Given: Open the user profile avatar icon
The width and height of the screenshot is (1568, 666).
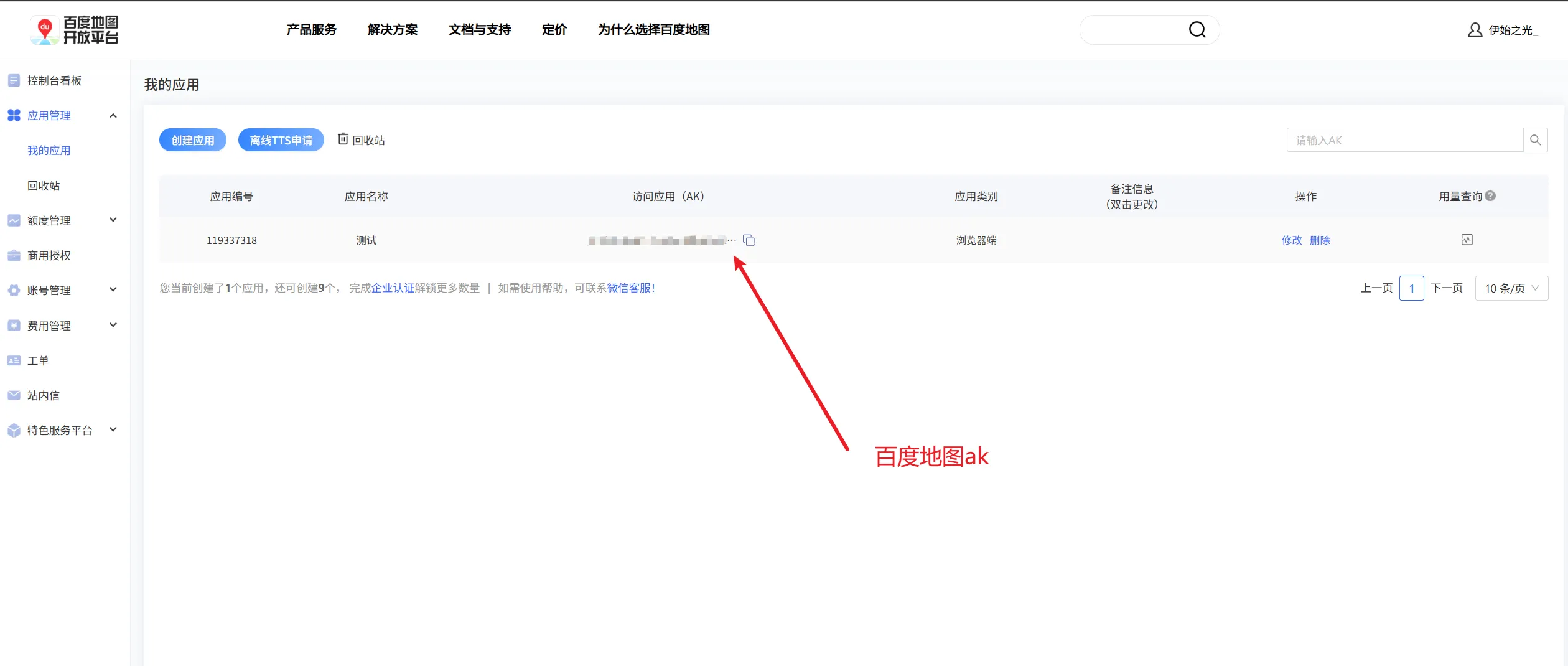Looking at the screenshot, I should pos(1475,30).
